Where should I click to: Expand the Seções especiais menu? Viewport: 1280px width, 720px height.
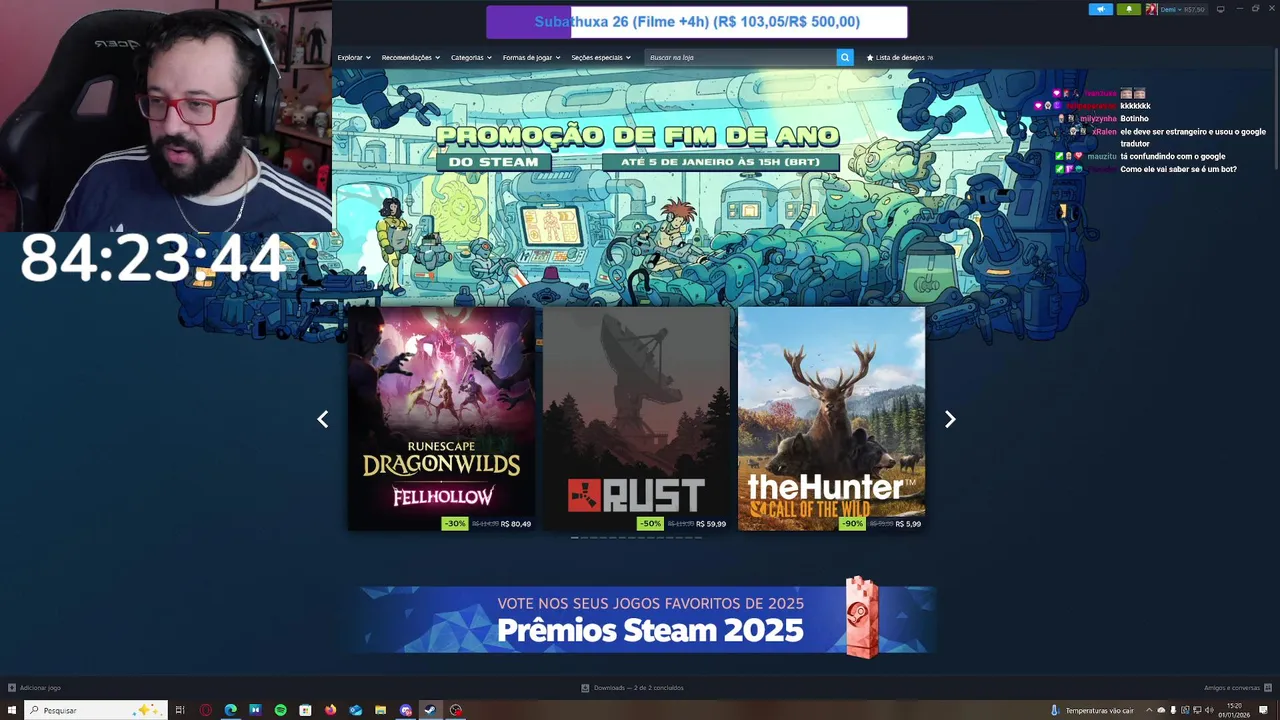pyautogui.click(x=601, y=57)
